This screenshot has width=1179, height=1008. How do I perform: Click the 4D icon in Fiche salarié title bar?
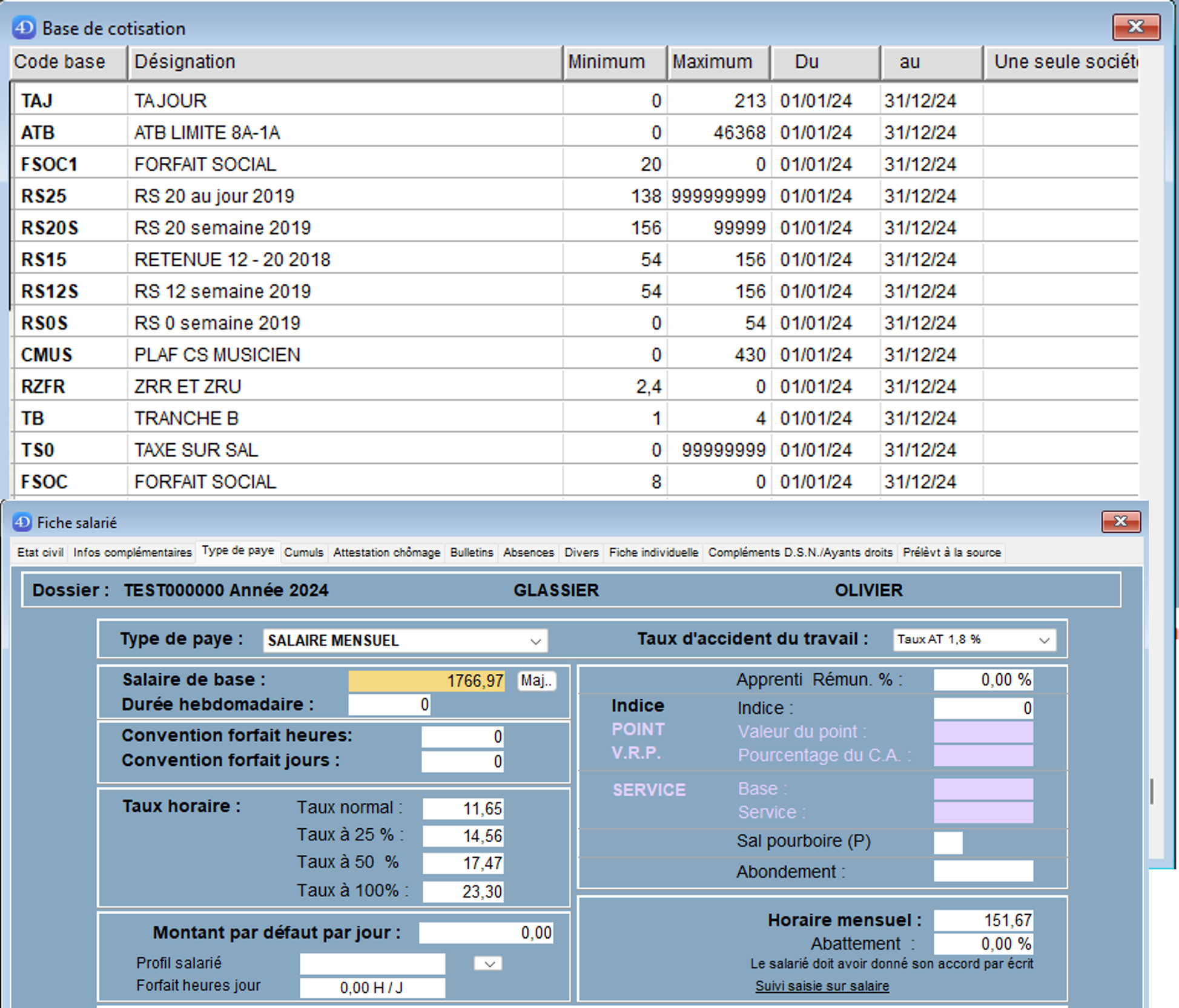click(x=22, y=522)
